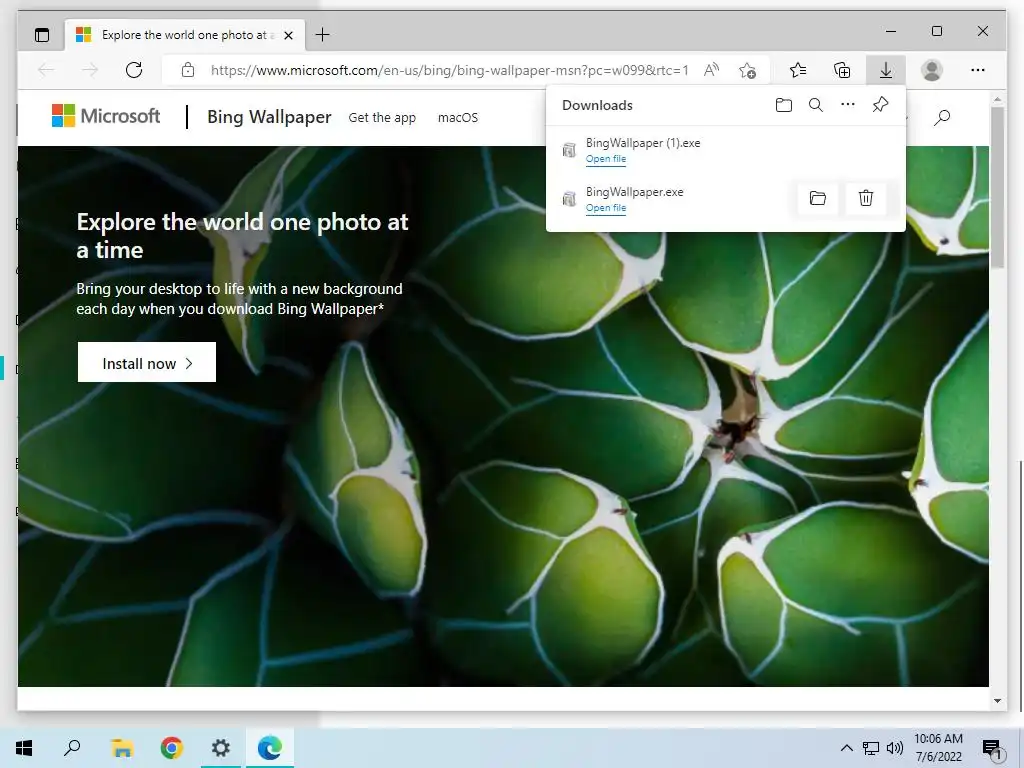
Task: Activate Read aloud icon in address bar
Action: tap(711, 70)
